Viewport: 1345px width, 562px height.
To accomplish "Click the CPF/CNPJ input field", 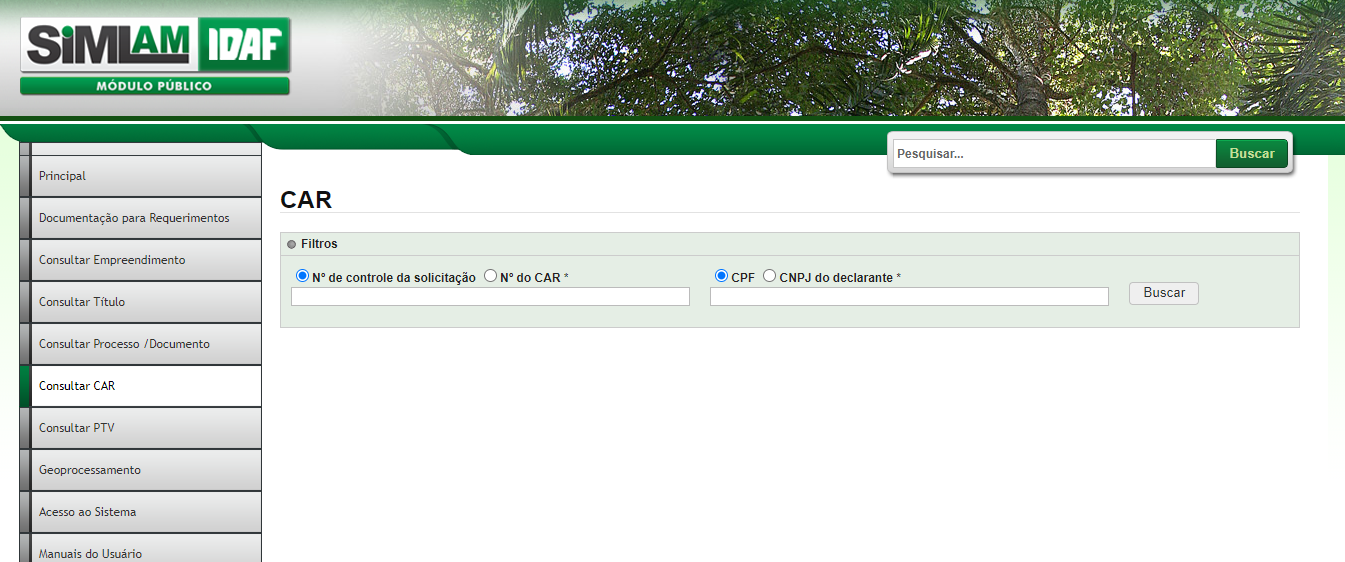I will pos(909,296).
